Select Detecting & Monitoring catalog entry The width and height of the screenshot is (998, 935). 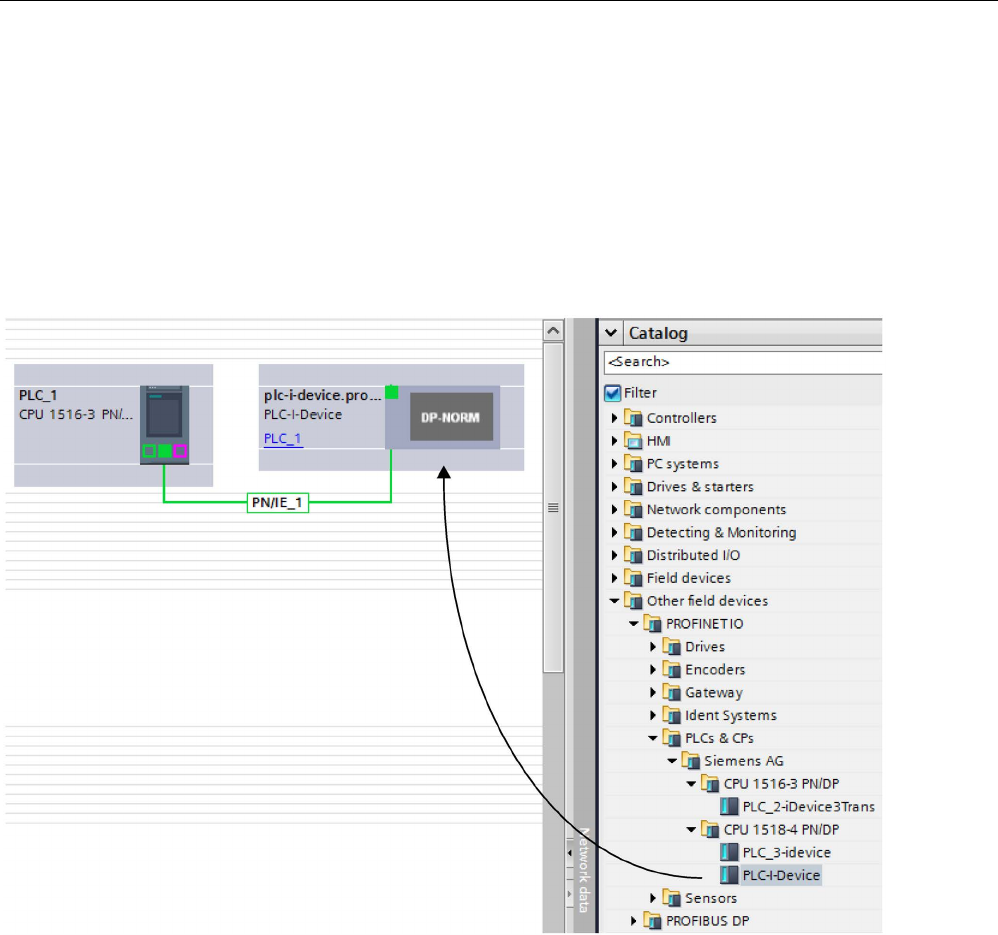pyautogui.click(x=721, y=533)
